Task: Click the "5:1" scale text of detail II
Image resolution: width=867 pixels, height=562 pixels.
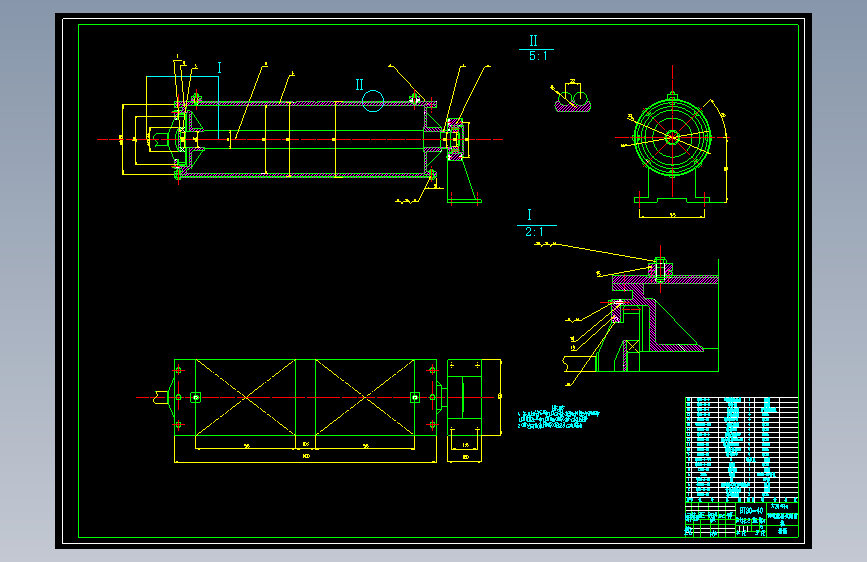Action: [x=538, y=56]
